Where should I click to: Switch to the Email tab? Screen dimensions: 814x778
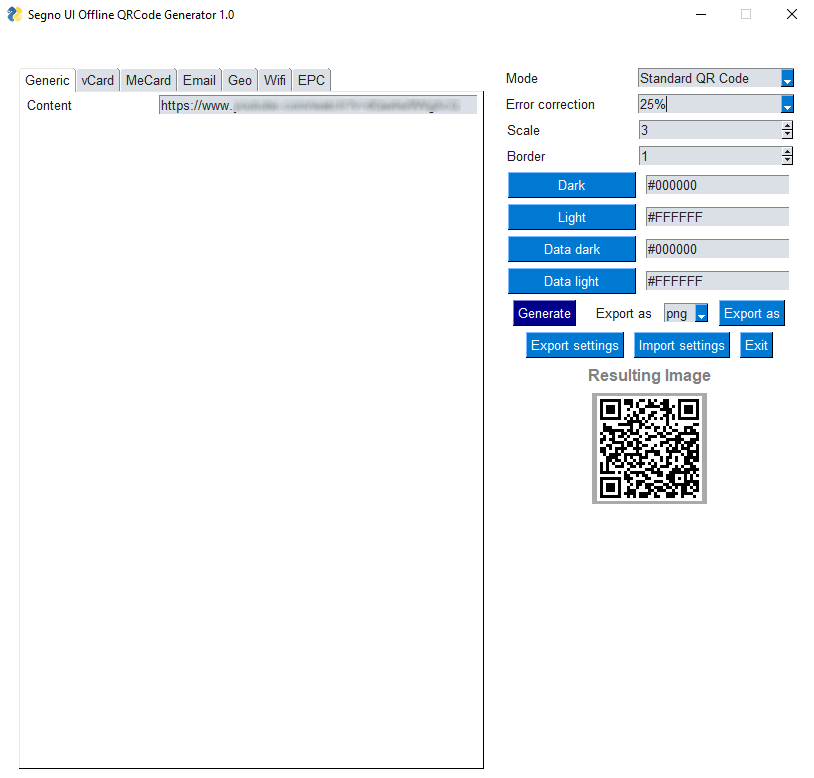point(199,80)
